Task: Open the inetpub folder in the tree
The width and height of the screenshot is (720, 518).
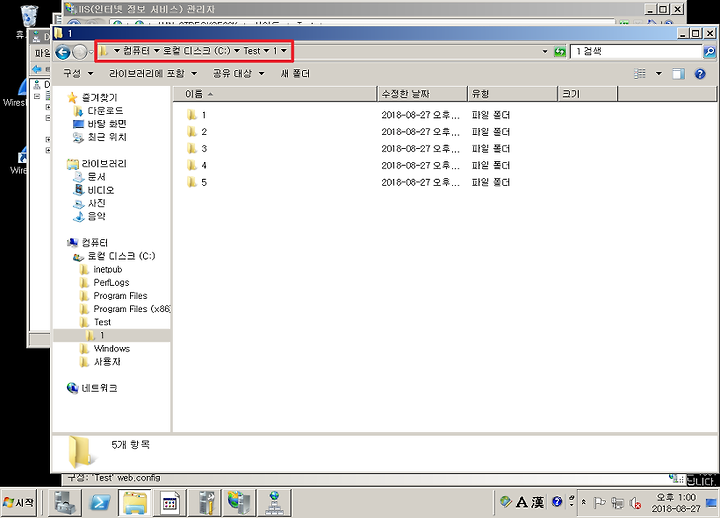Action: [x=107, y=269]
